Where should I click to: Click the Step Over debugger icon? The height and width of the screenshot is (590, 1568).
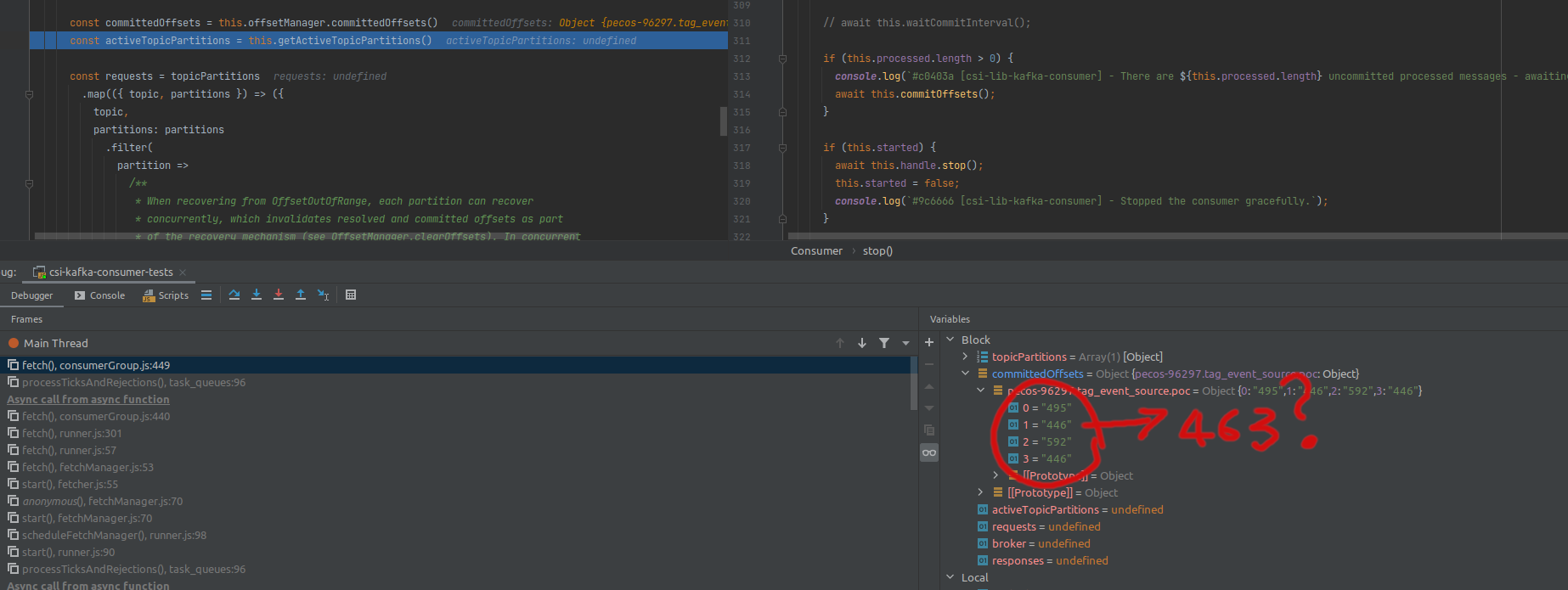234,295
